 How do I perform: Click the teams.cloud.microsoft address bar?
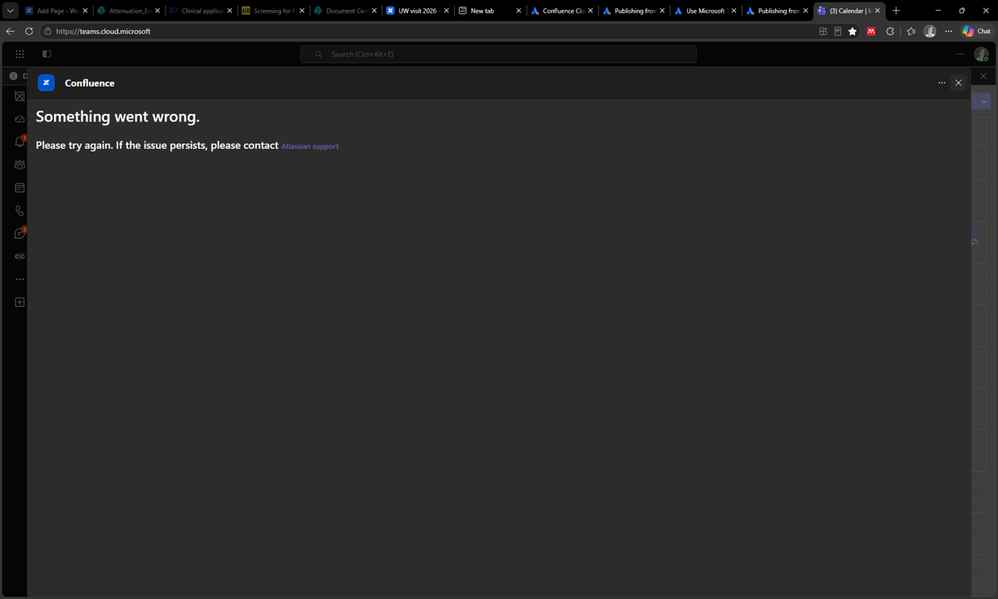[x=103, y=31]
